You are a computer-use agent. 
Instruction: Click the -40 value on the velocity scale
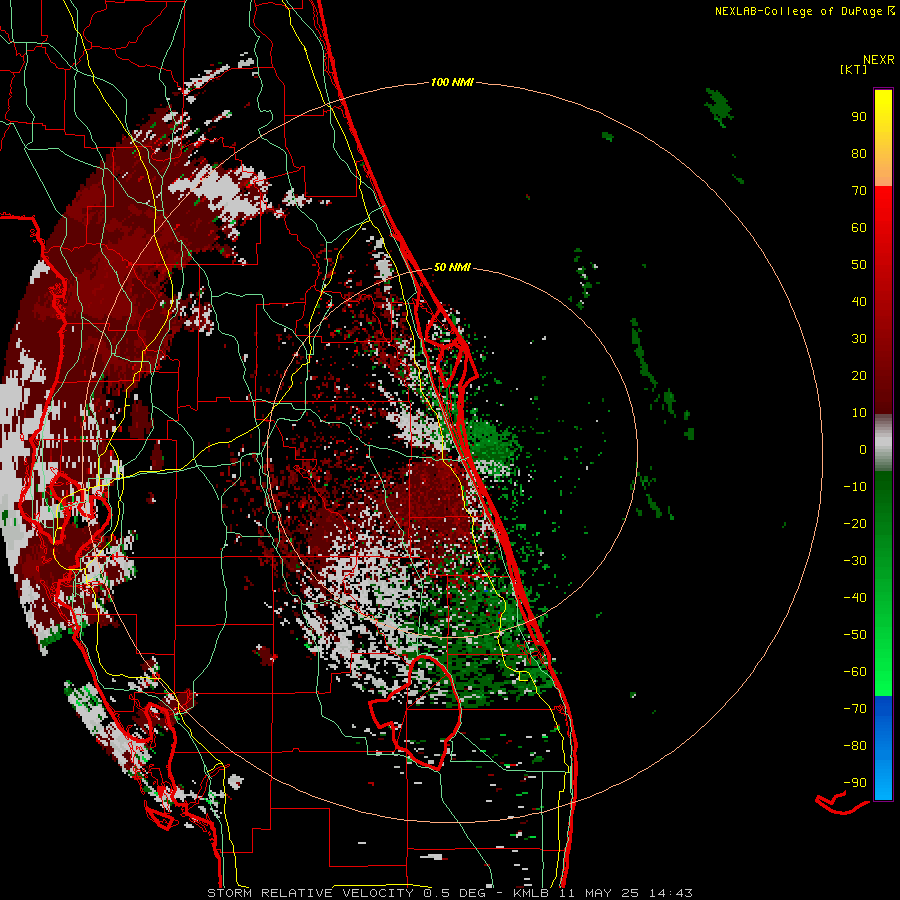pos(855,598)
